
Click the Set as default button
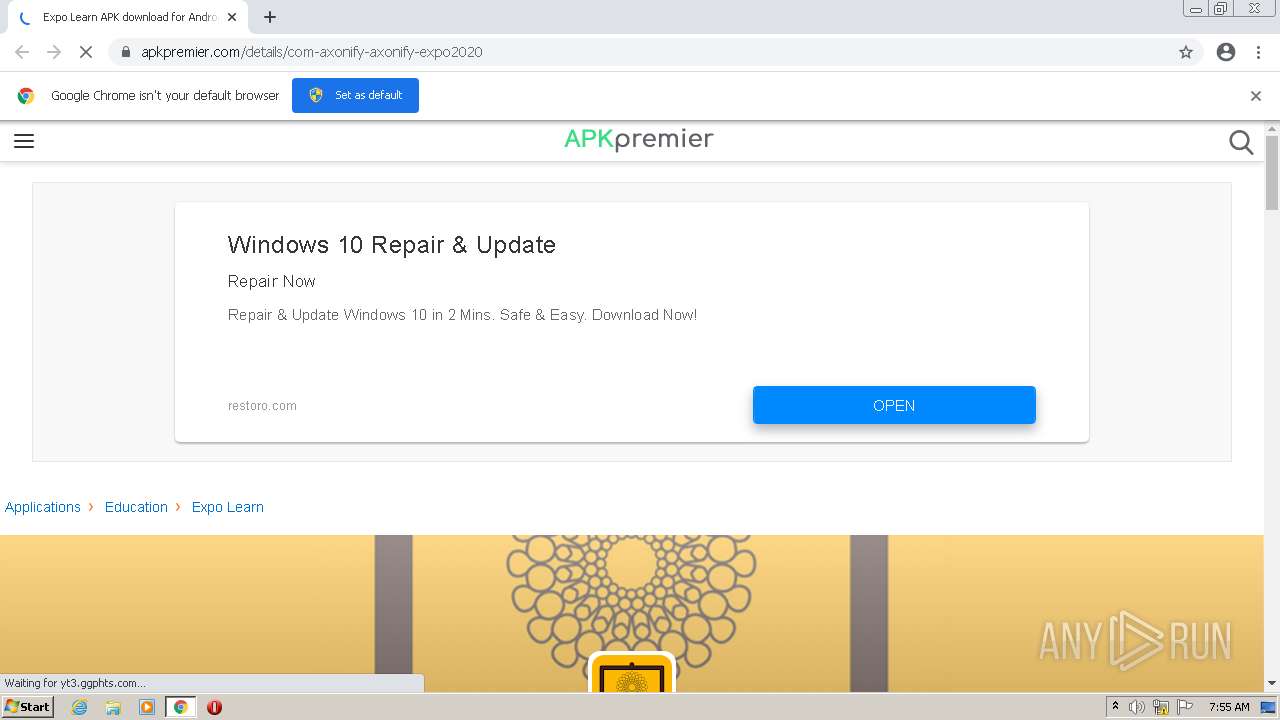[x=355, y=95]
